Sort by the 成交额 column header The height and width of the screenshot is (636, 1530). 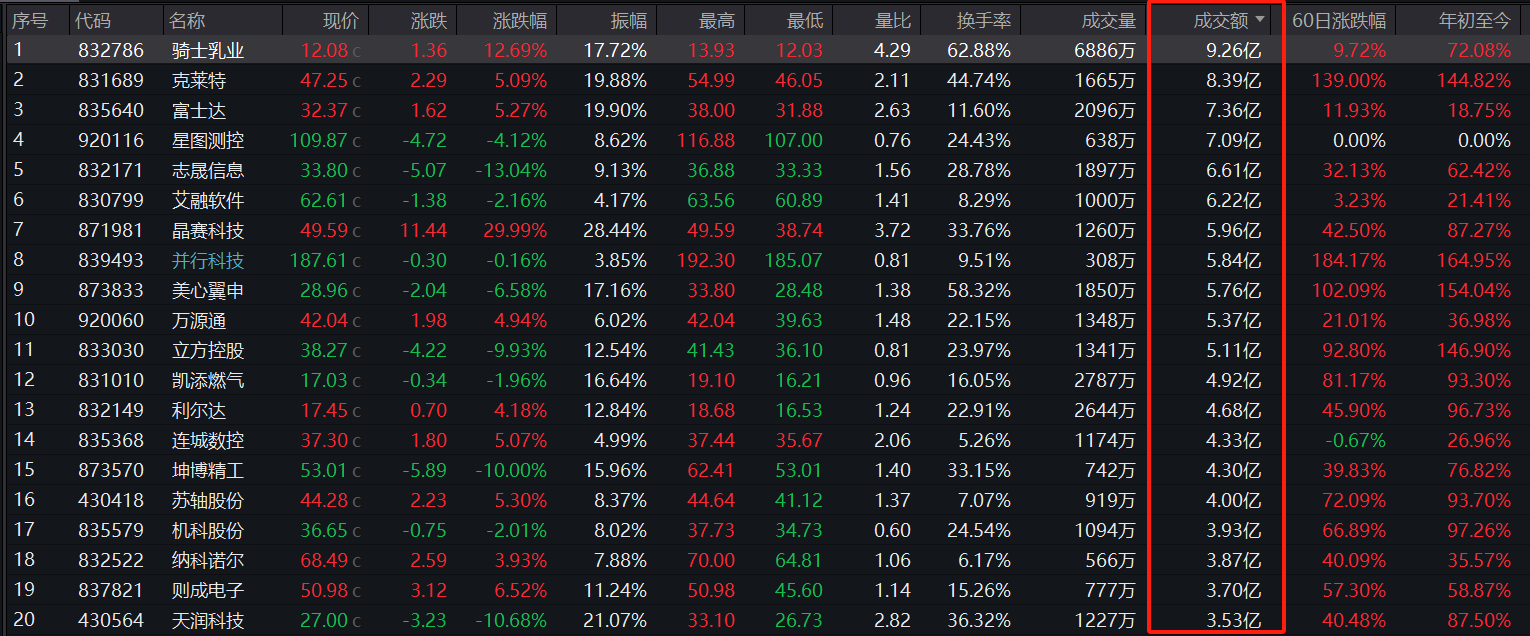[1220, 20]
